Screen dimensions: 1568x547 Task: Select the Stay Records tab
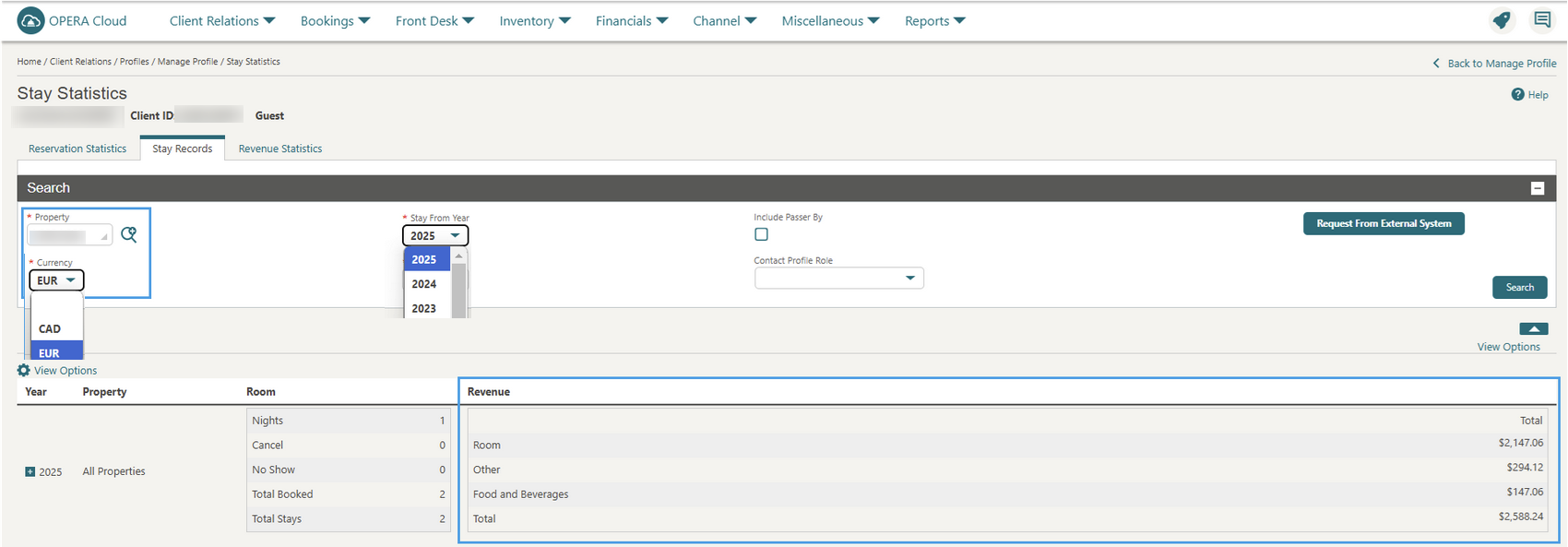tap(183, 149)
